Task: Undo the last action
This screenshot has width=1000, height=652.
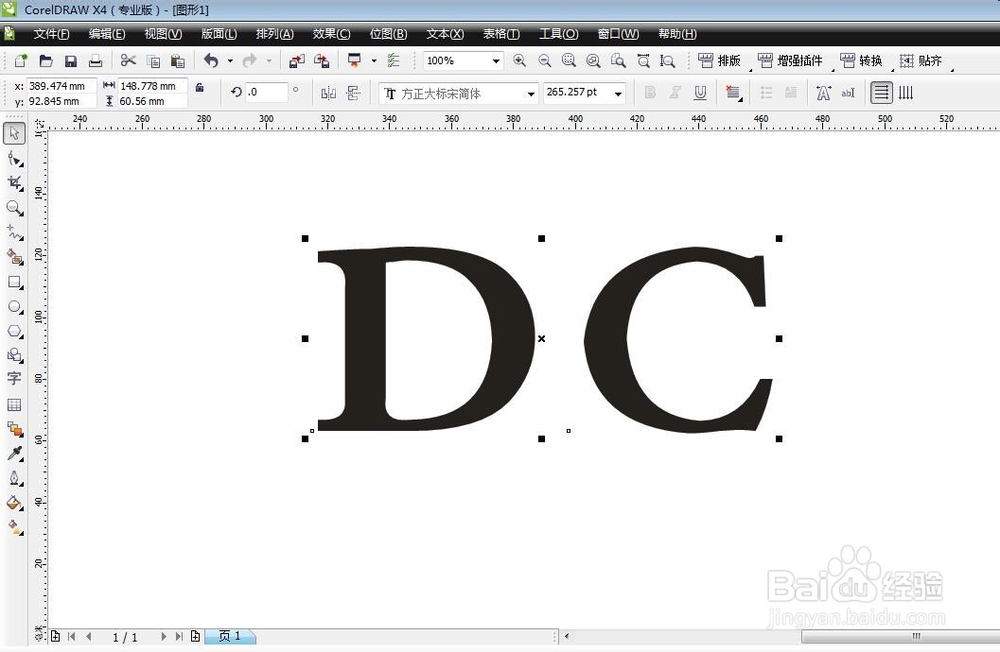Action: pyautogui.click(x=211, y=61)
